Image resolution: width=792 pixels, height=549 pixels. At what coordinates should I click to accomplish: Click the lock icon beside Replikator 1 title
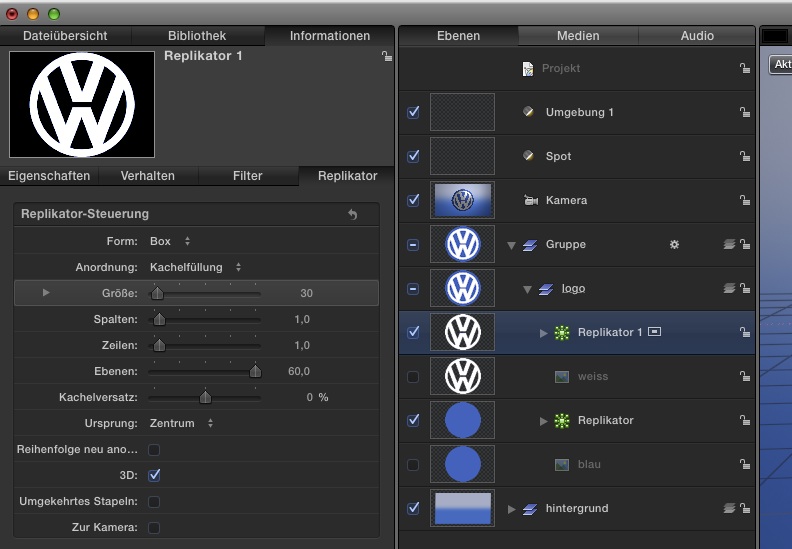coord(387,57)
